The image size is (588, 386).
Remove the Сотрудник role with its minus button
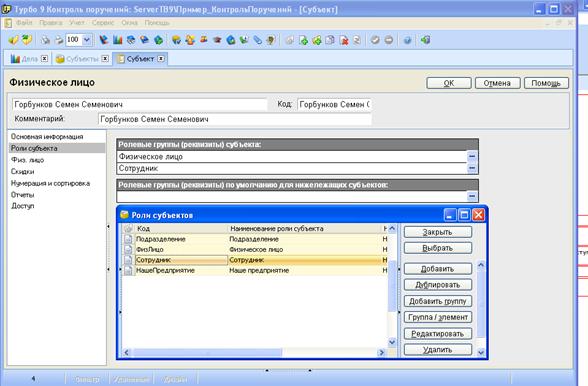(472, 168)
